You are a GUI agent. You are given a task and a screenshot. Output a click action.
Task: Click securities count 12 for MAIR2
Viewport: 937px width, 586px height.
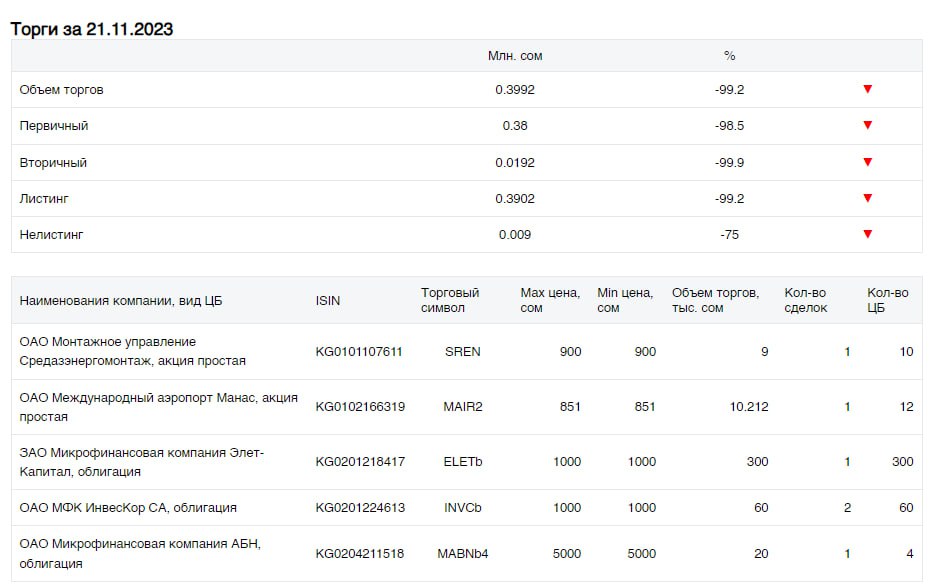point(907,407)
